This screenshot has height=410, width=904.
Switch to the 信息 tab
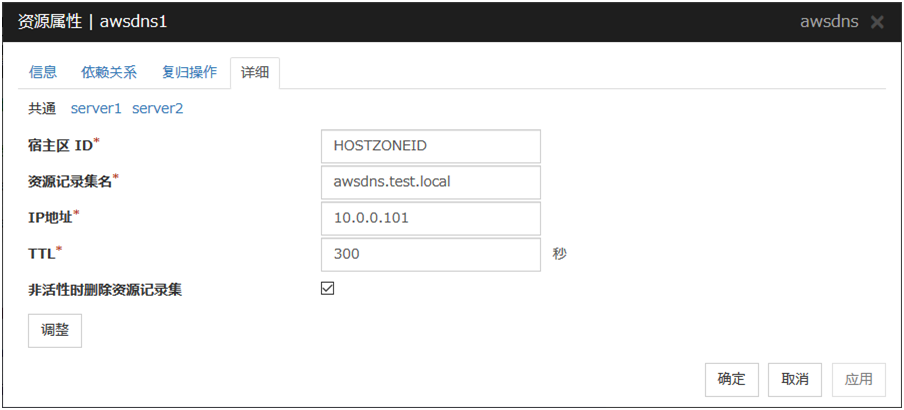point(43,73)
